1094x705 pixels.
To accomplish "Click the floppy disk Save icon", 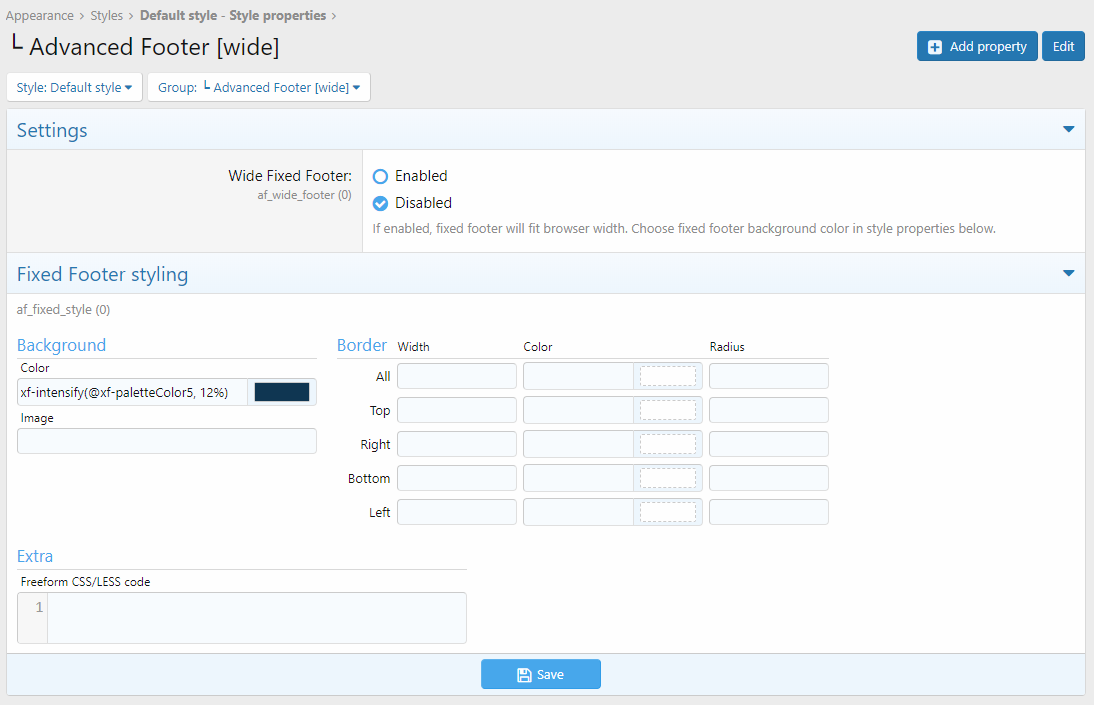I will [524, 675].
